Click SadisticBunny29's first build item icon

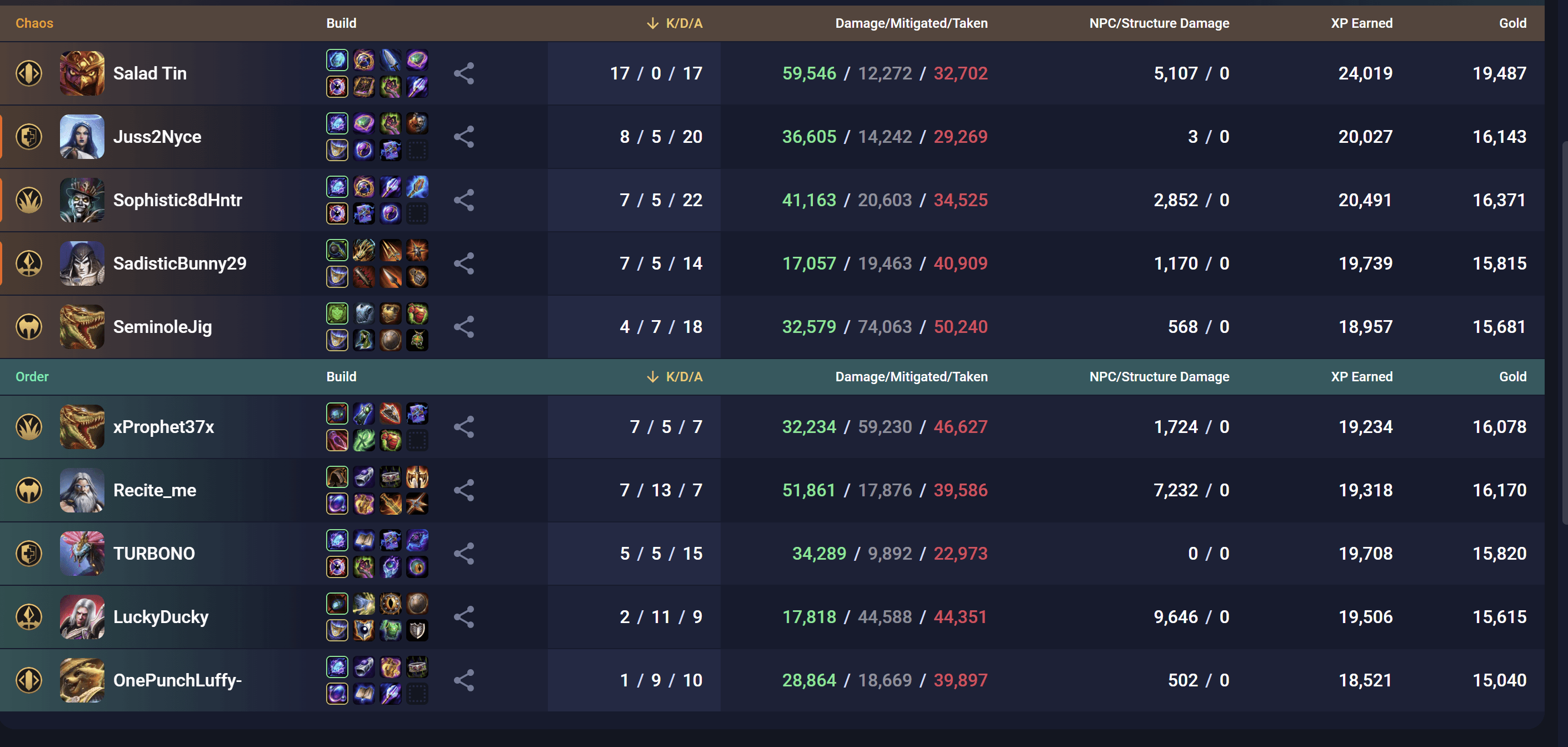(337, 250)
